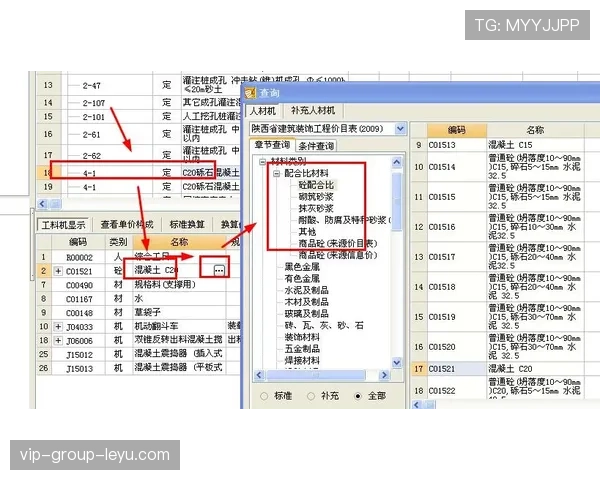
Task: Collapse the 材料类别 root node
Action: [262, 161]
